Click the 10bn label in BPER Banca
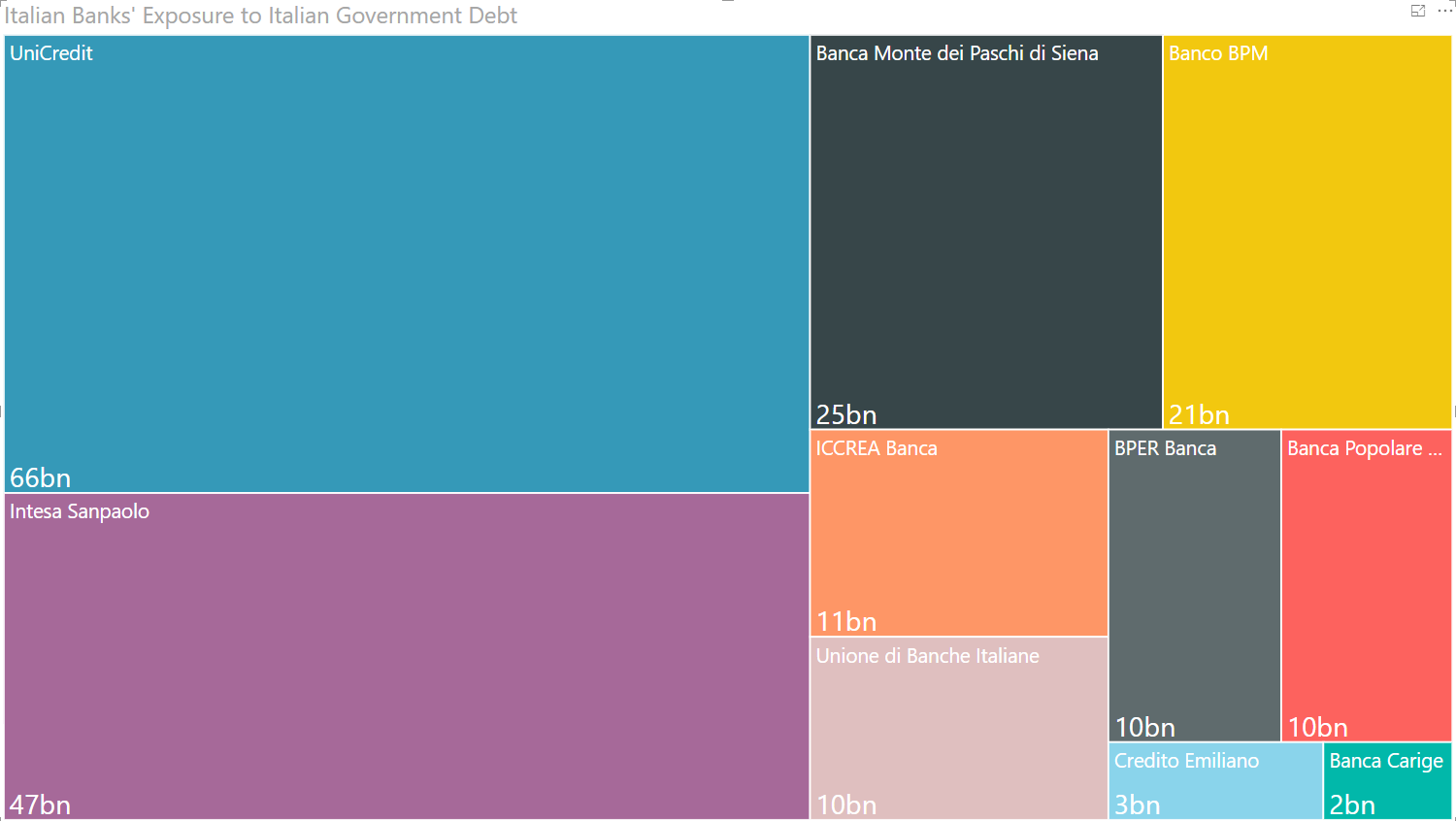 point(1145,727)
